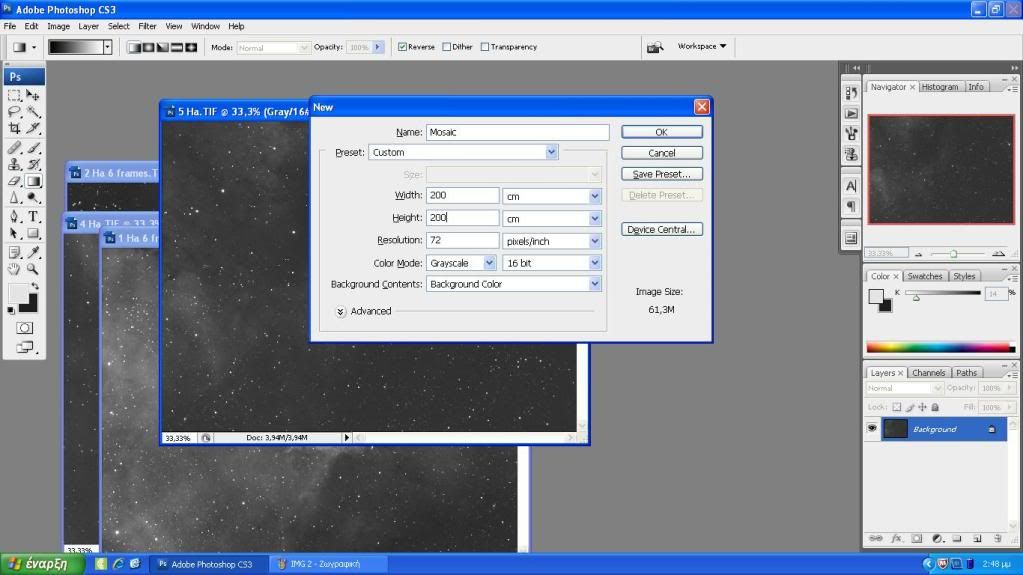Expand the Advanced section in New dialog
This screenshot has height=575, width=1023.
click(341, 311)
